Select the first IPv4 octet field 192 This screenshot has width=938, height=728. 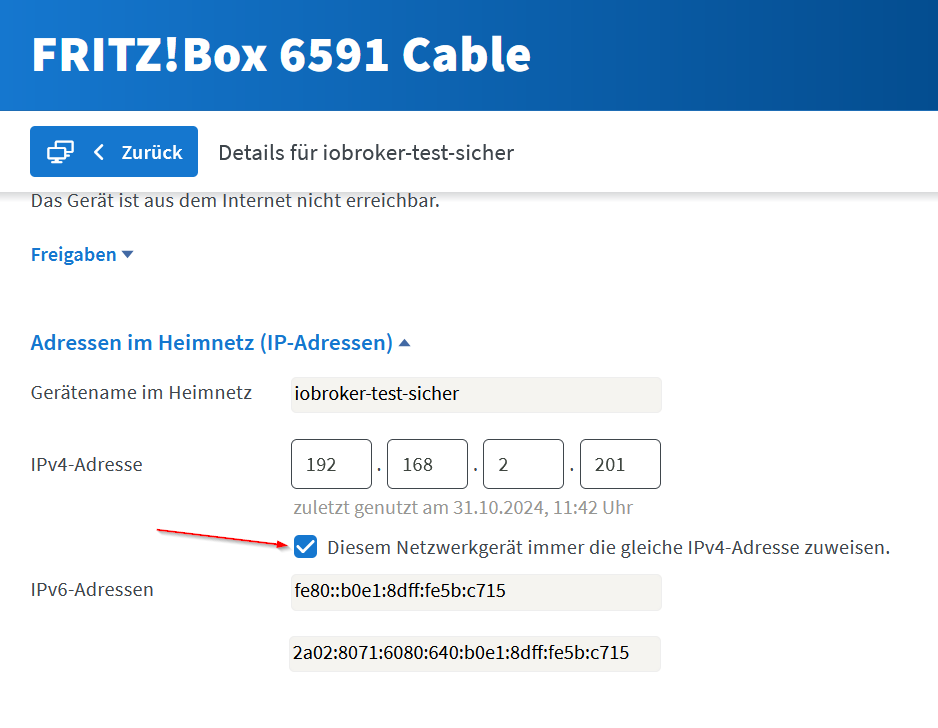coord(331,465)
